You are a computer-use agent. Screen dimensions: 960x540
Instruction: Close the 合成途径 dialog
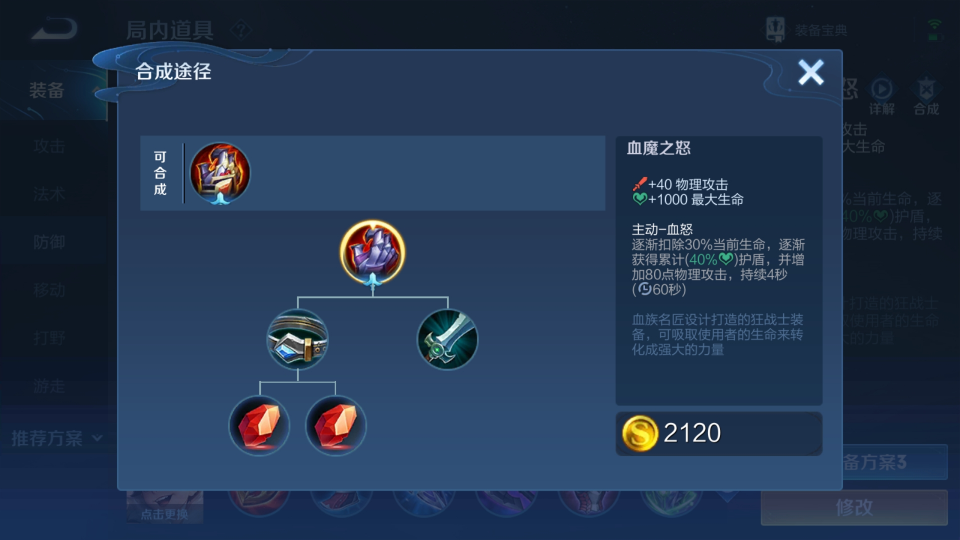(x=811, y=72)
